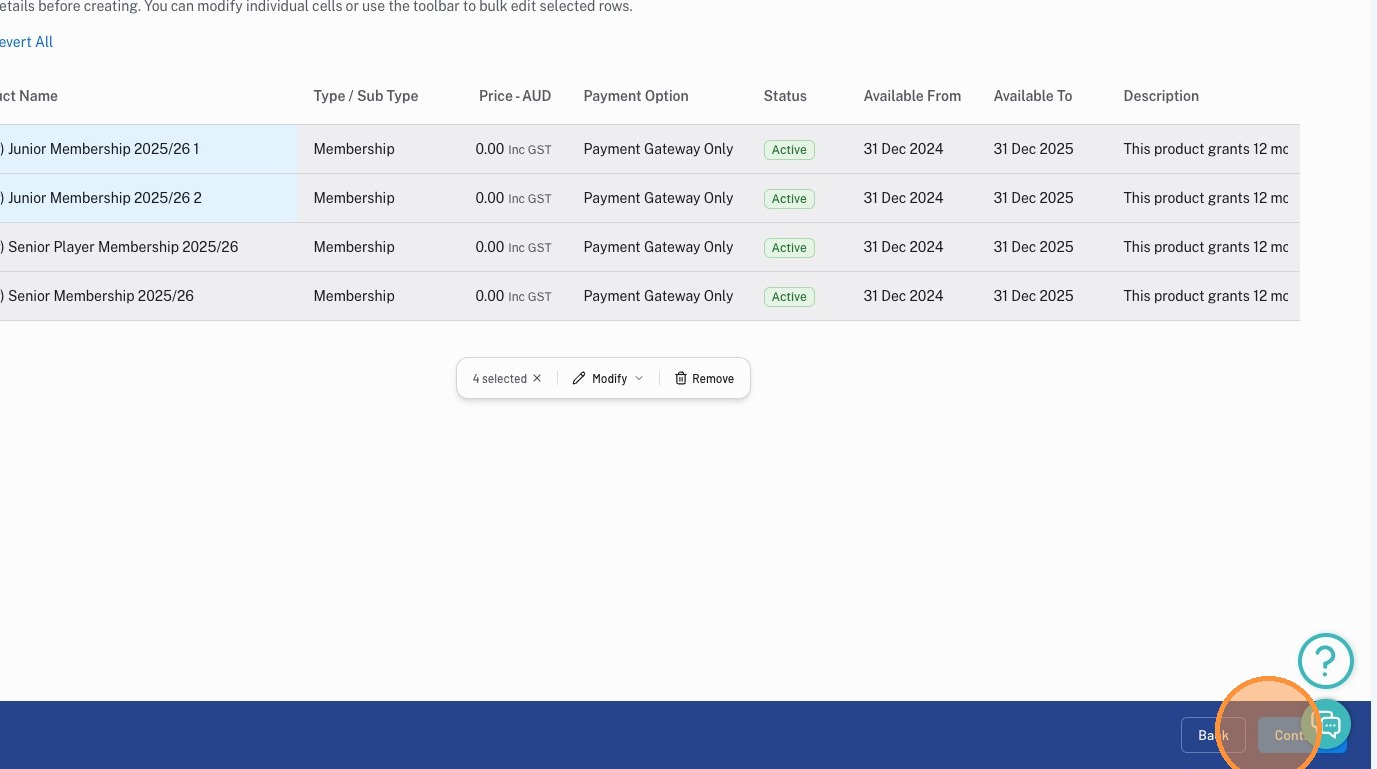Image resolution: width=1377 pixels, height=769 pixels.
Task: Click Active status badge for Senior Player Membership
Action: point(789,248)
